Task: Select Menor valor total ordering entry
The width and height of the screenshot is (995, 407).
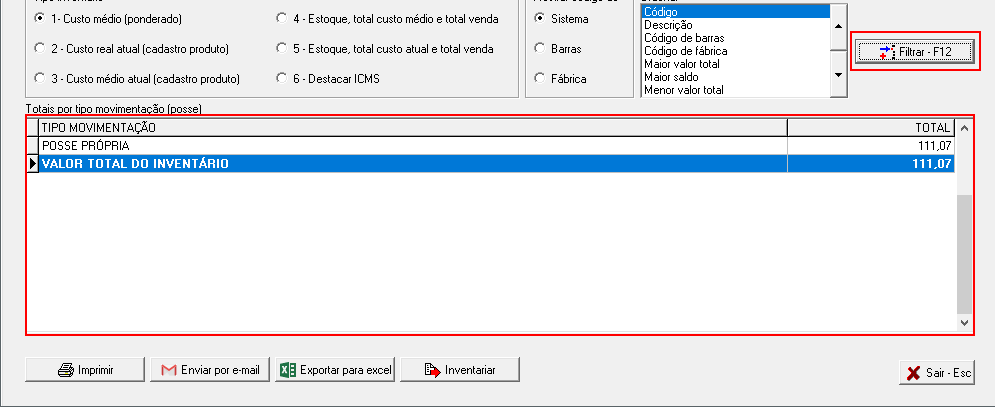Action: 735,90
